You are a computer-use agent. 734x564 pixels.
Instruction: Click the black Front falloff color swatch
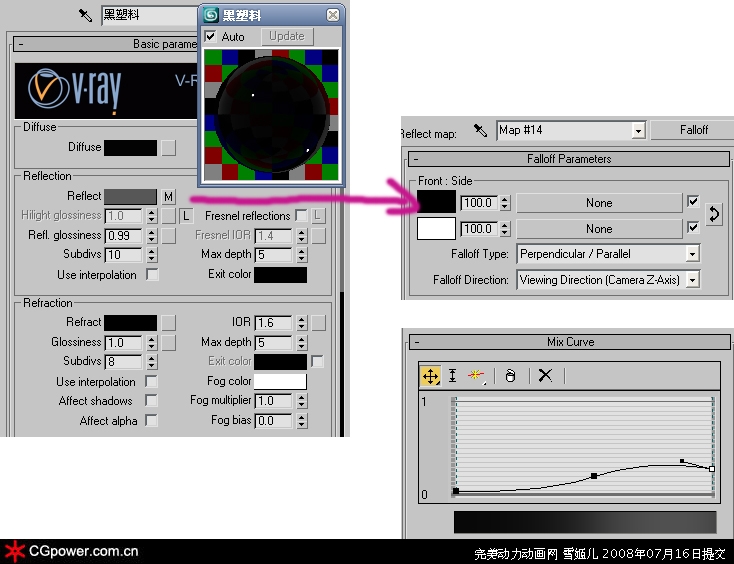(x=436, y=202)
